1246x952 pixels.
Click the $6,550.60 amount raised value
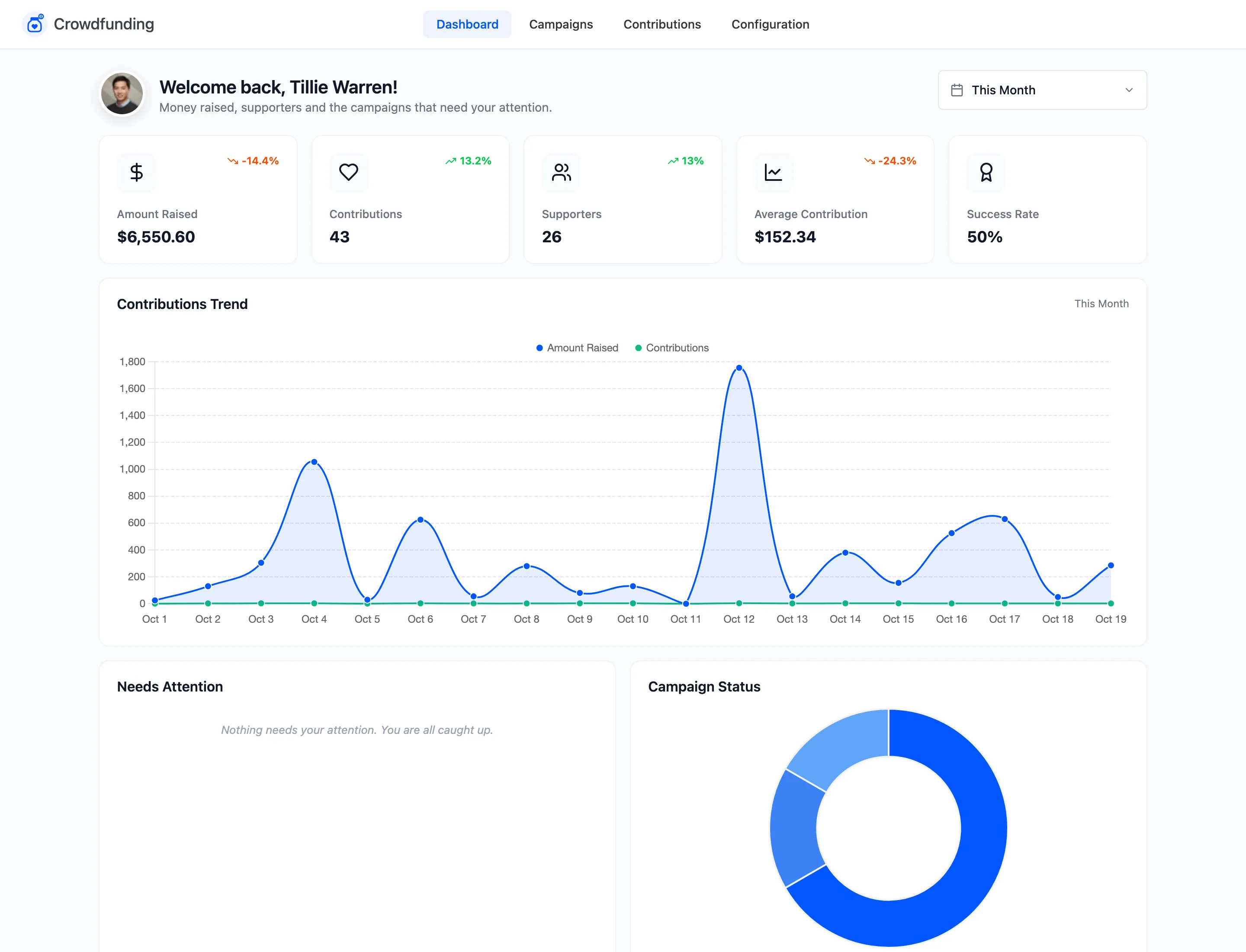pos(156,237)
